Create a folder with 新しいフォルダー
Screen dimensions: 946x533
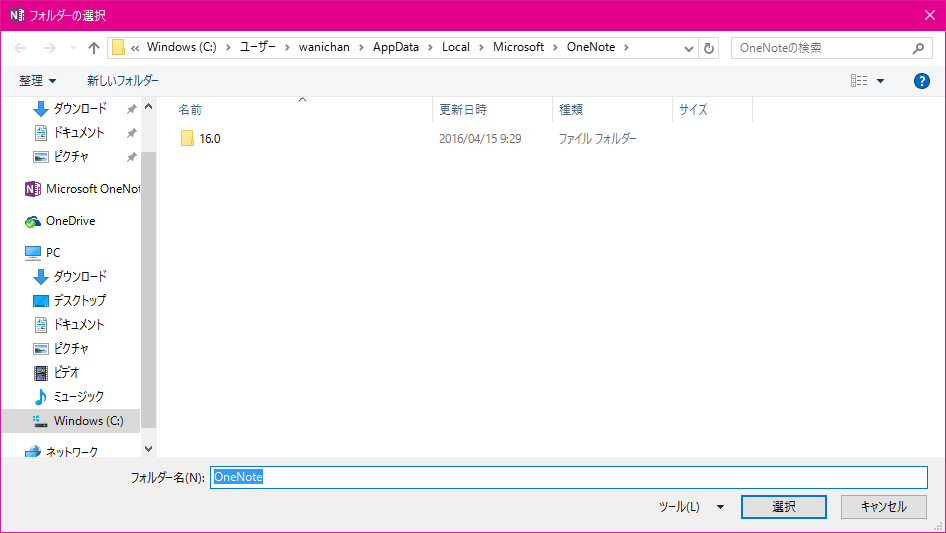[x=123, y=81]
